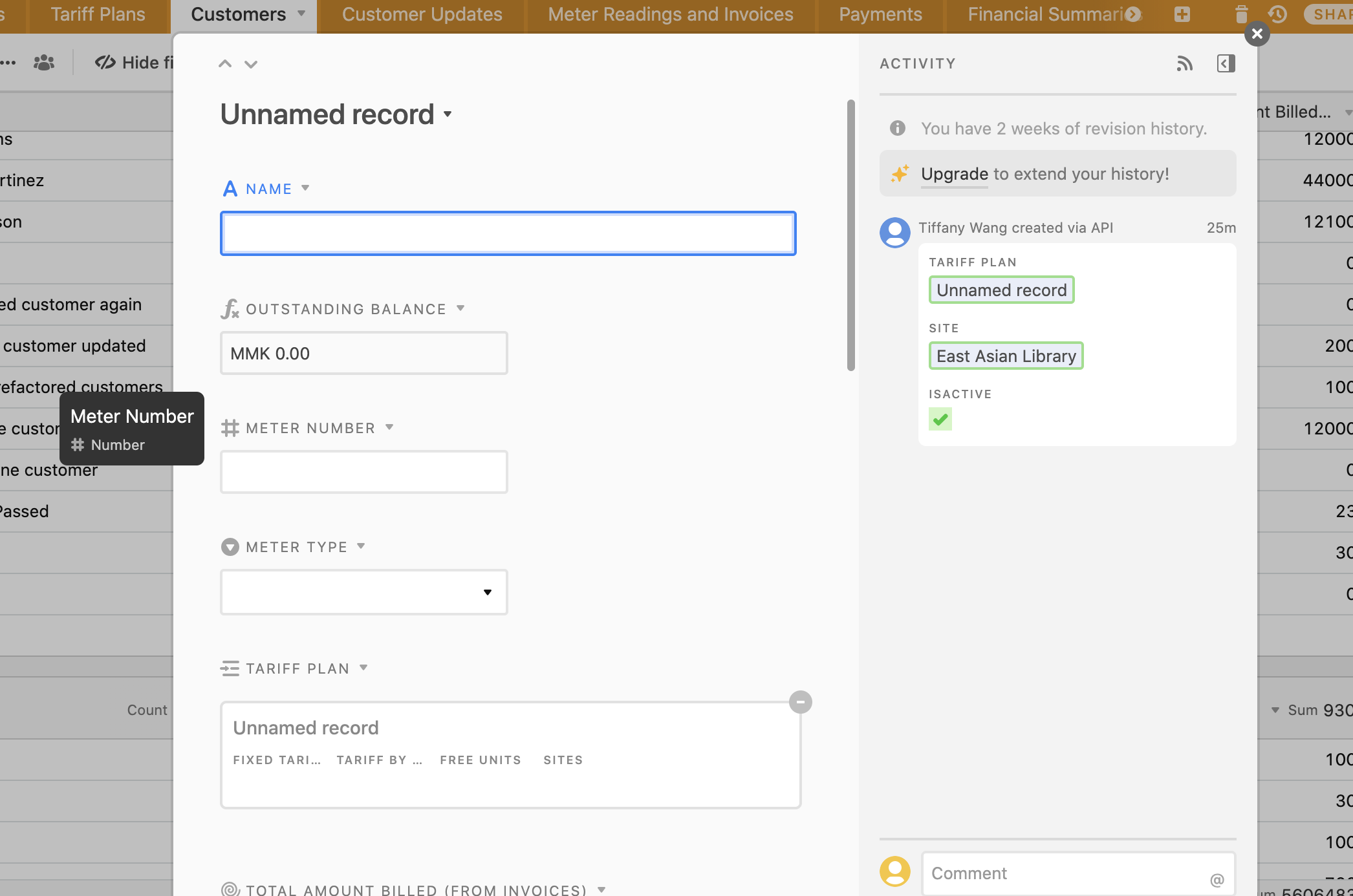
Task: Click inside the Comment input field
Action: [1067, 873]
